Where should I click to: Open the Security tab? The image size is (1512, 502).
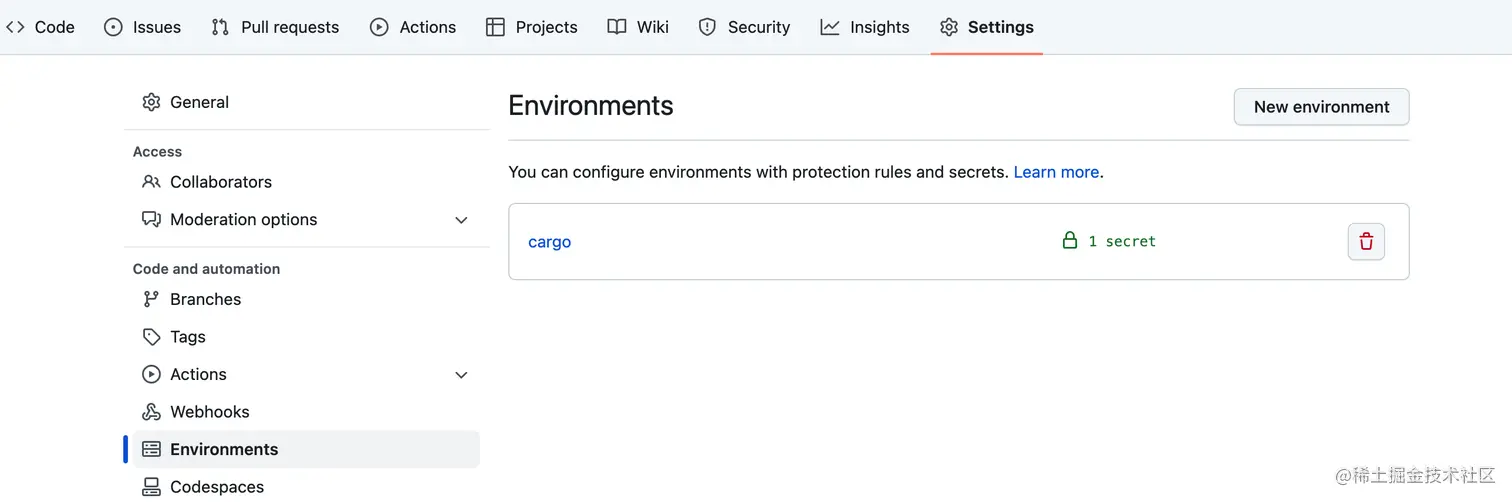744,27
